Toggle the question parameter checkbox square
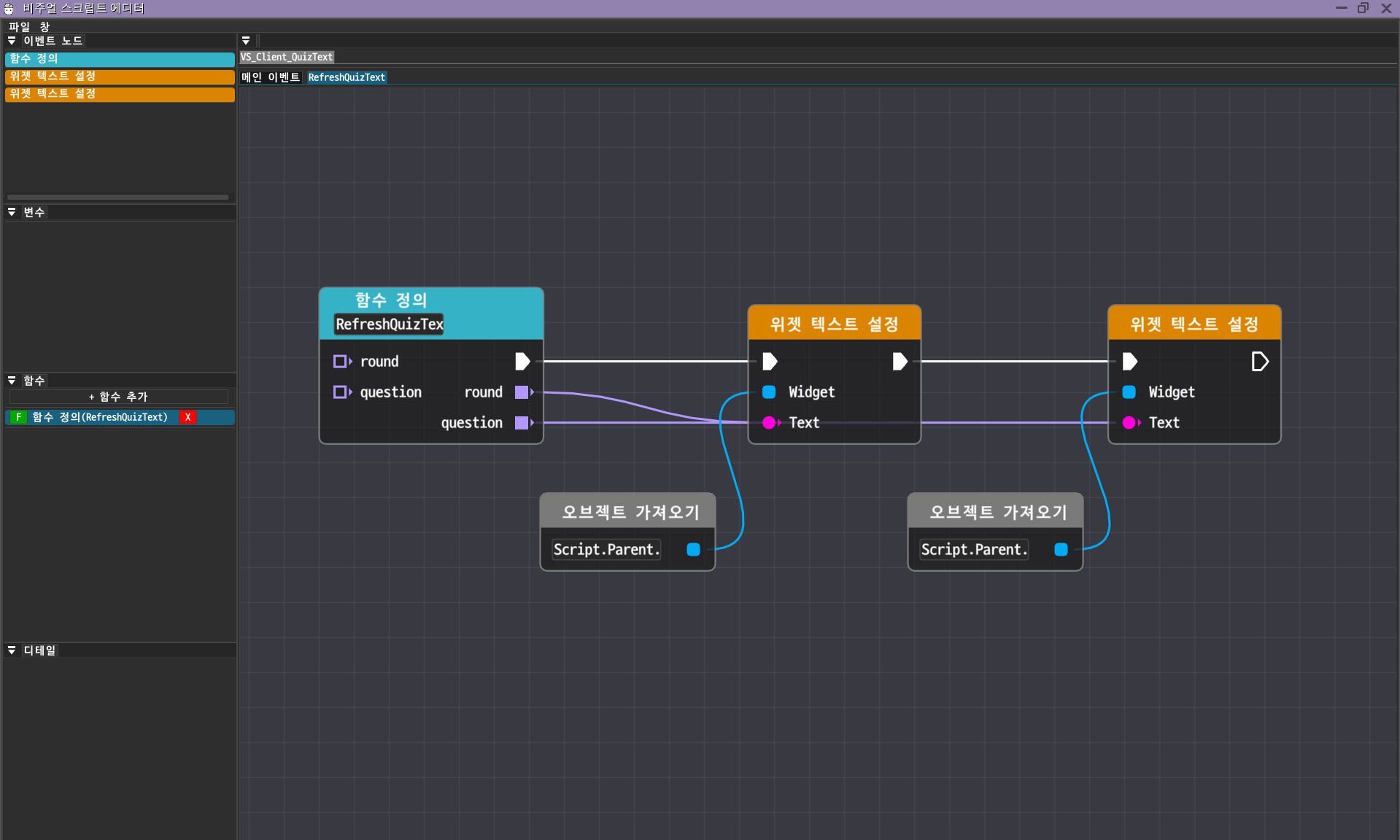 (340, 392)
